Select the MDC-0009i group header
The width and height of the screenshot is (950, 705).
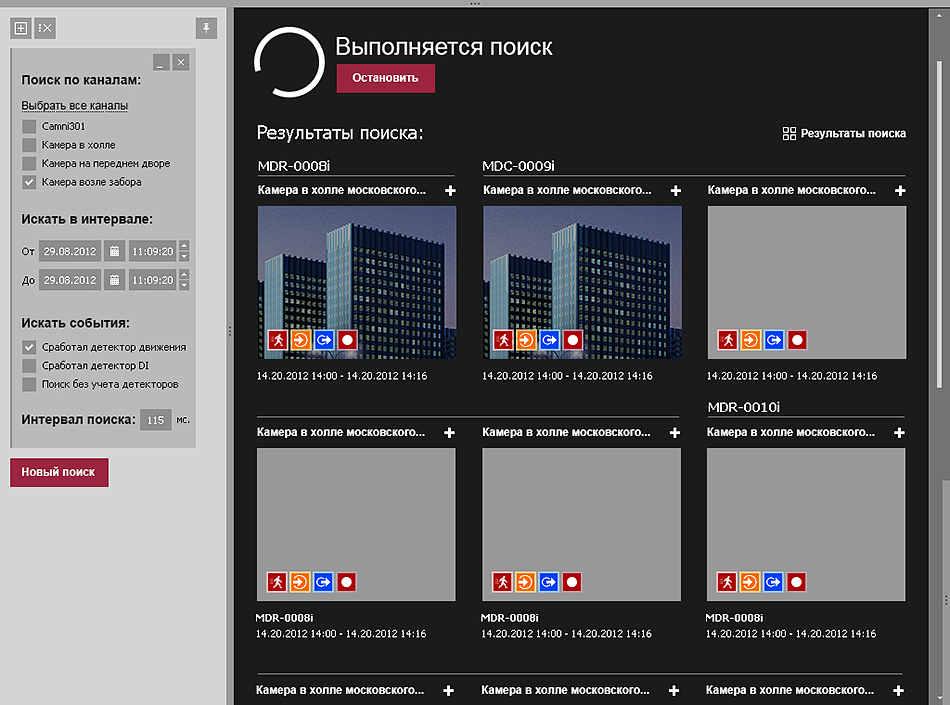pyautogui.click(x=519, y=166)
